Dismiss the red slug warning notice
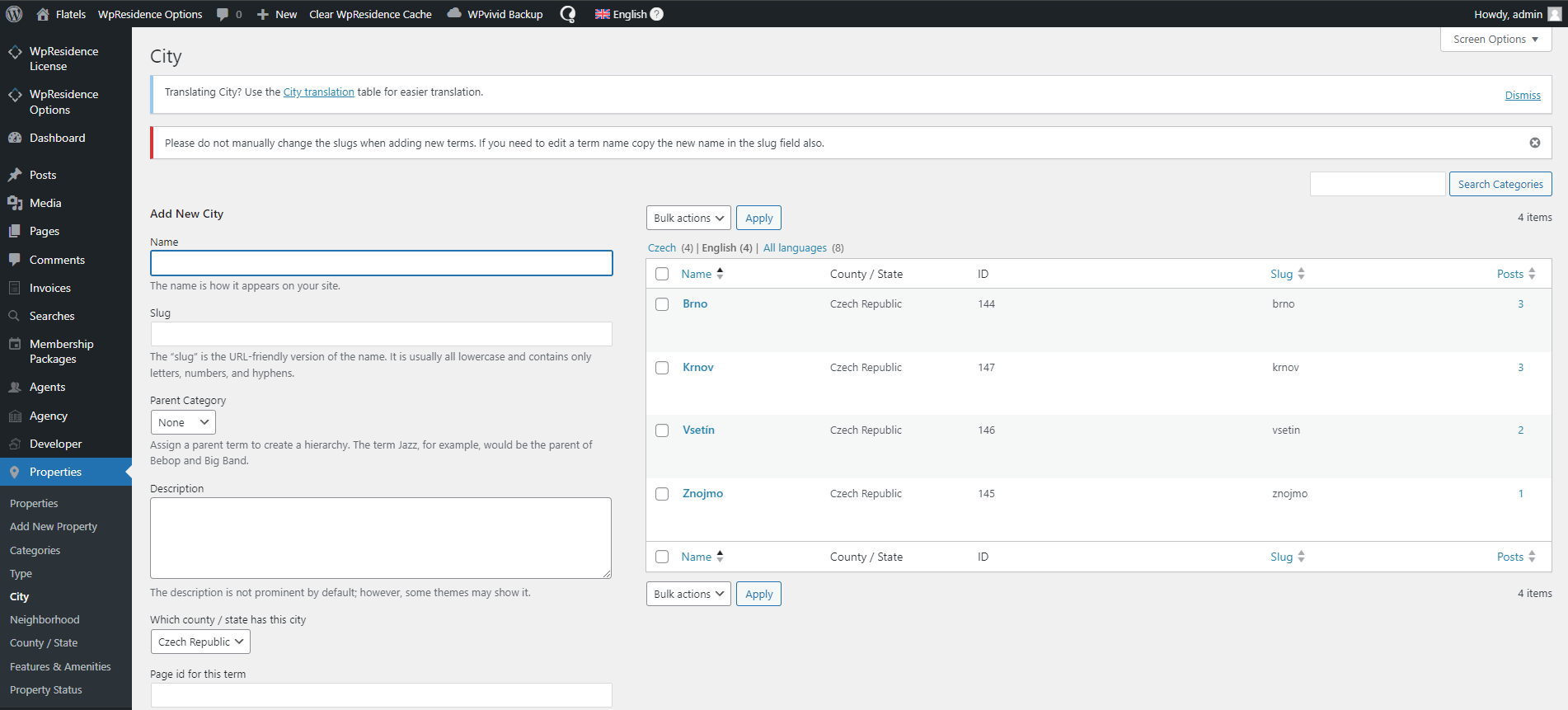 [x=1534, y=143]
